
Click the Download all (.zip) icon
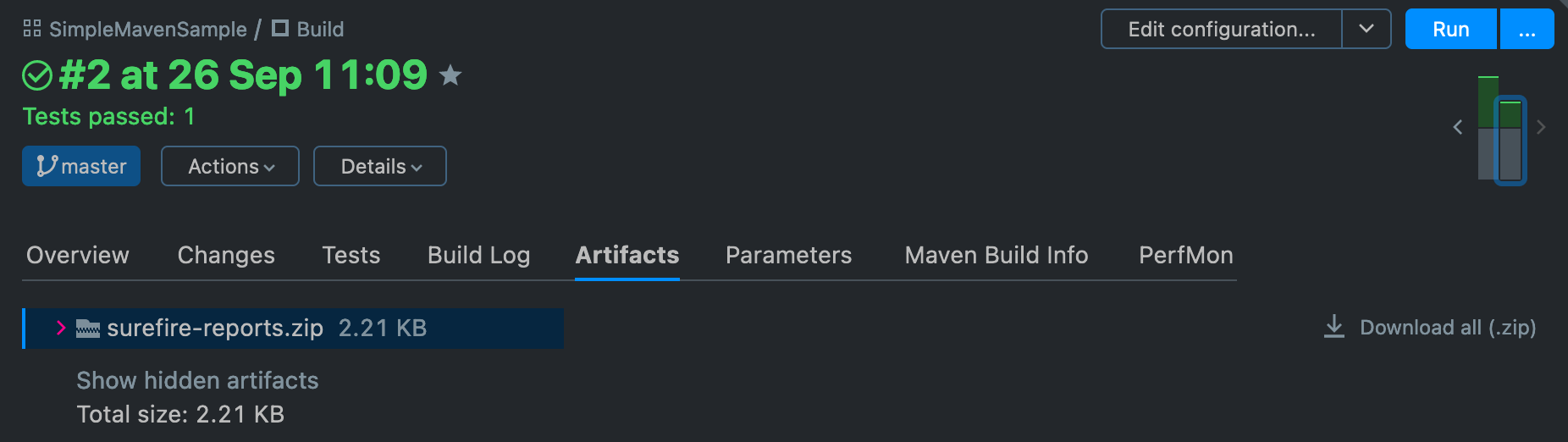[x=1334, y=327]
